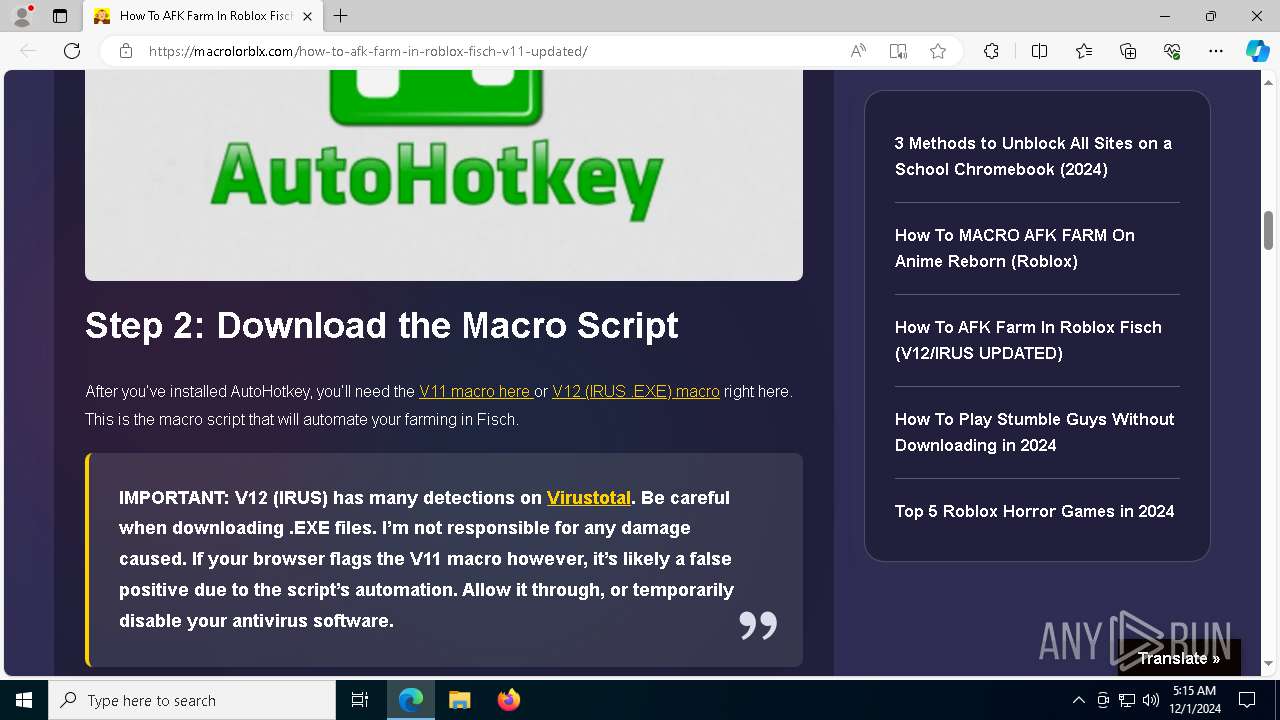Click the AutoHotkey logo image
Screen dimensions: 1280x720
pos(443,175)
